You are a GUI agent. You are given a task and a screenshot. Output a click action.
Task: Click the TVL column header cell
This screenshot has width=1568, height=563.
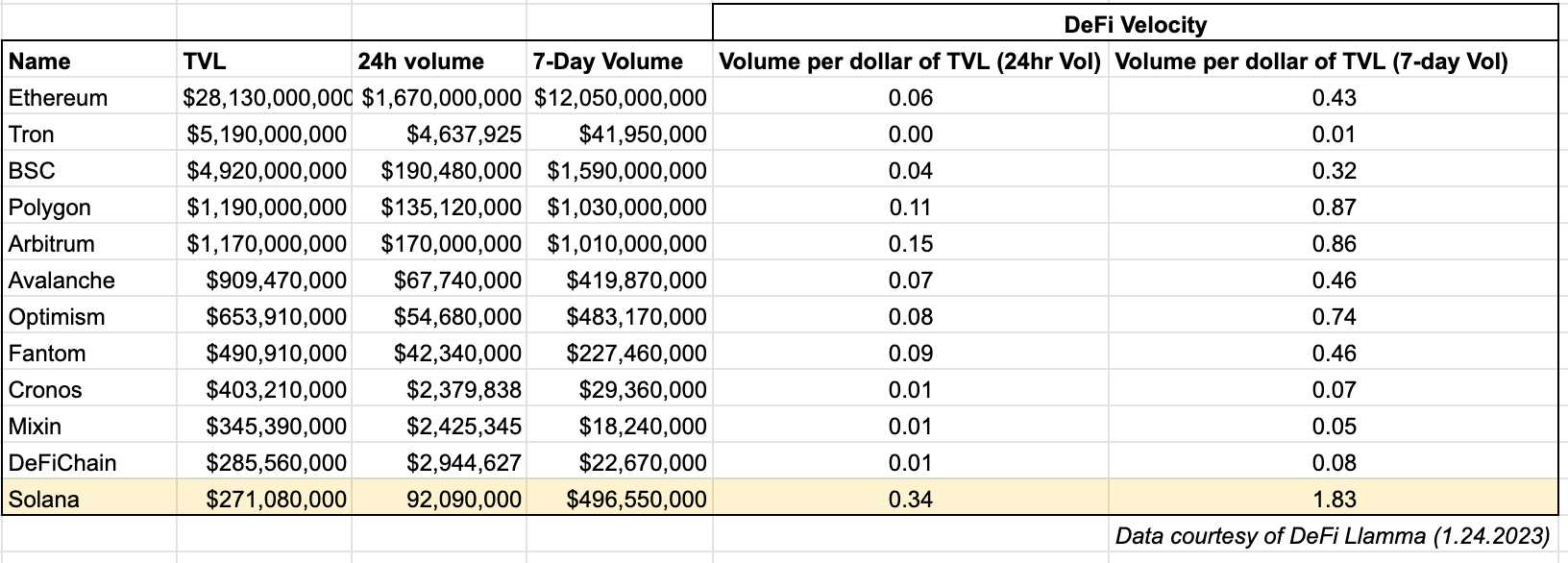264,61
